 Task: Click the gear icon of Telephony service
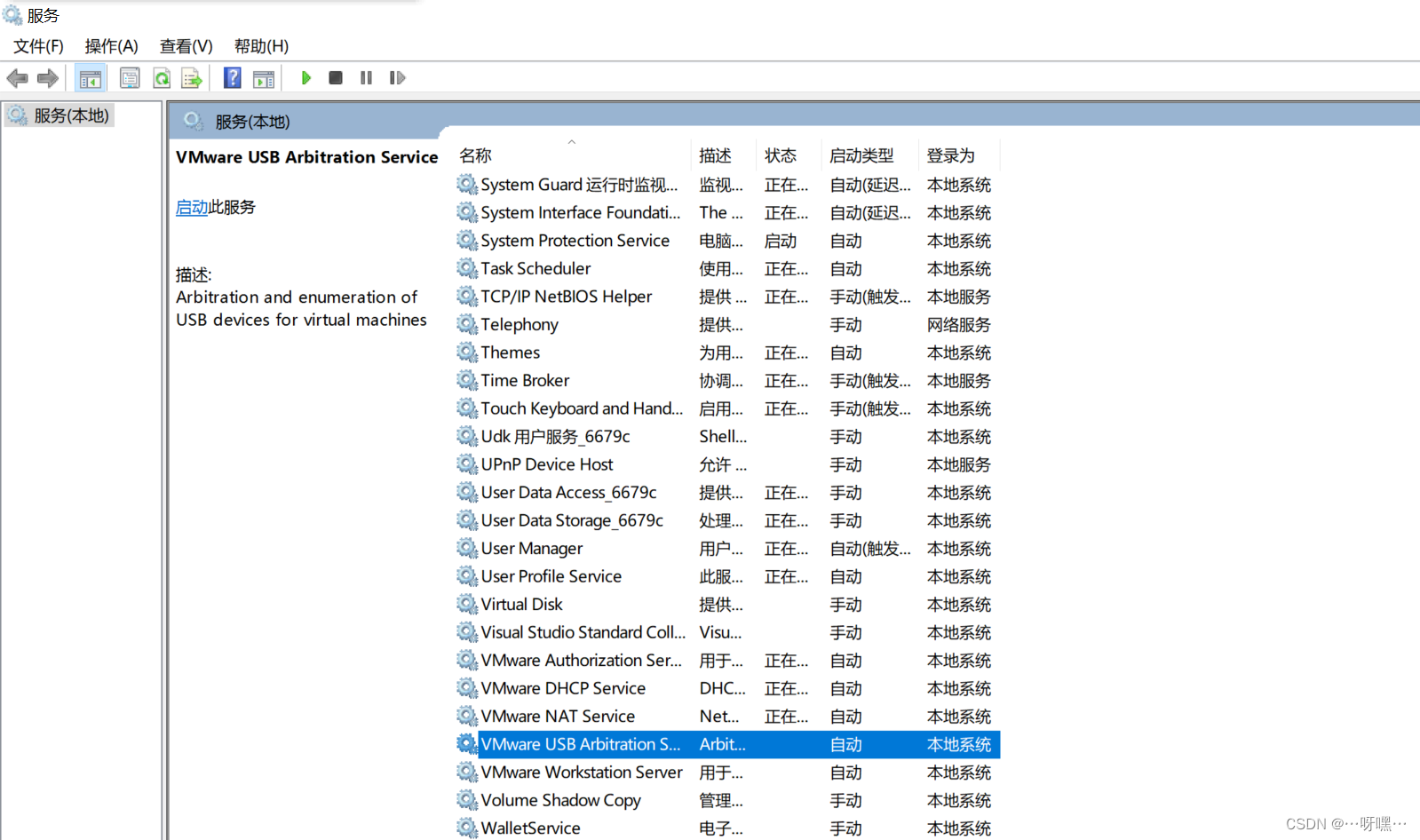coord(467,324)
